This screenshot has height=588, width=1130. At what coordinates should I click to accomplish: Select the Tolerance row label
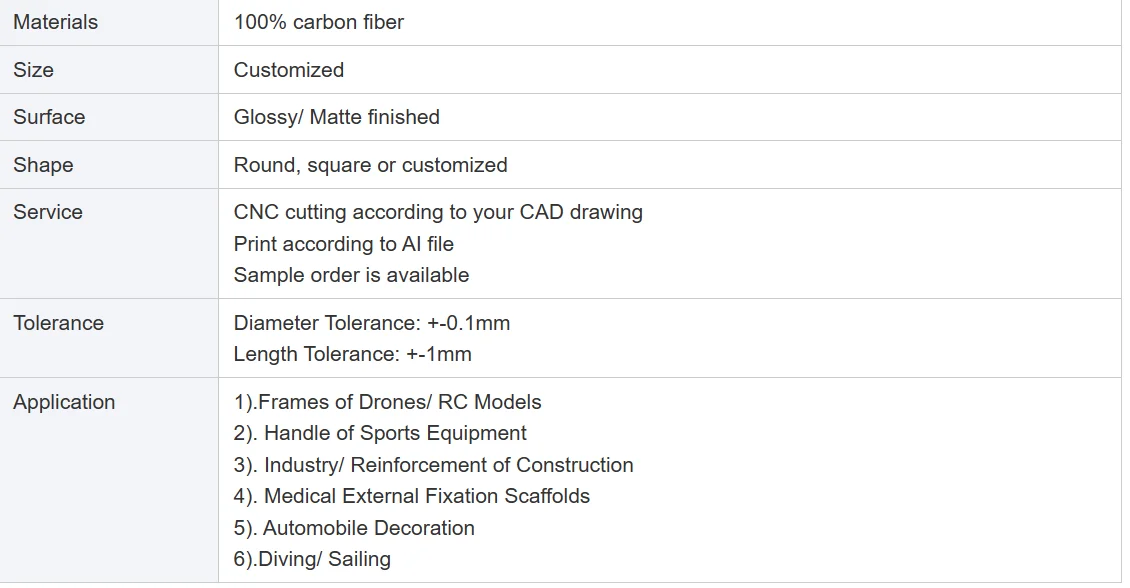tap(58, 323)
